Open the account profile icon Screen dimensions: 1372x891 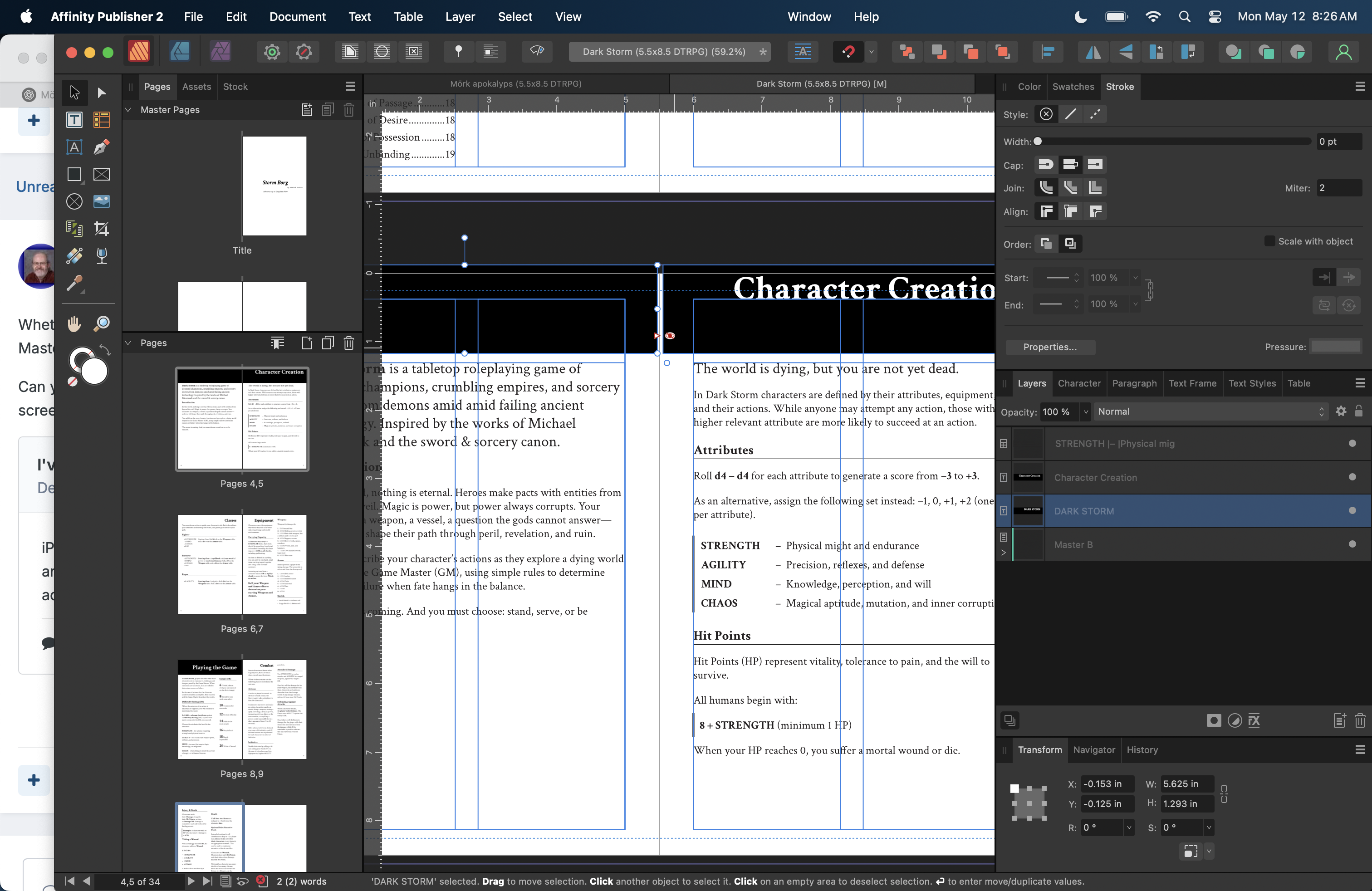pyautogui.click(x=1343, y=52)
